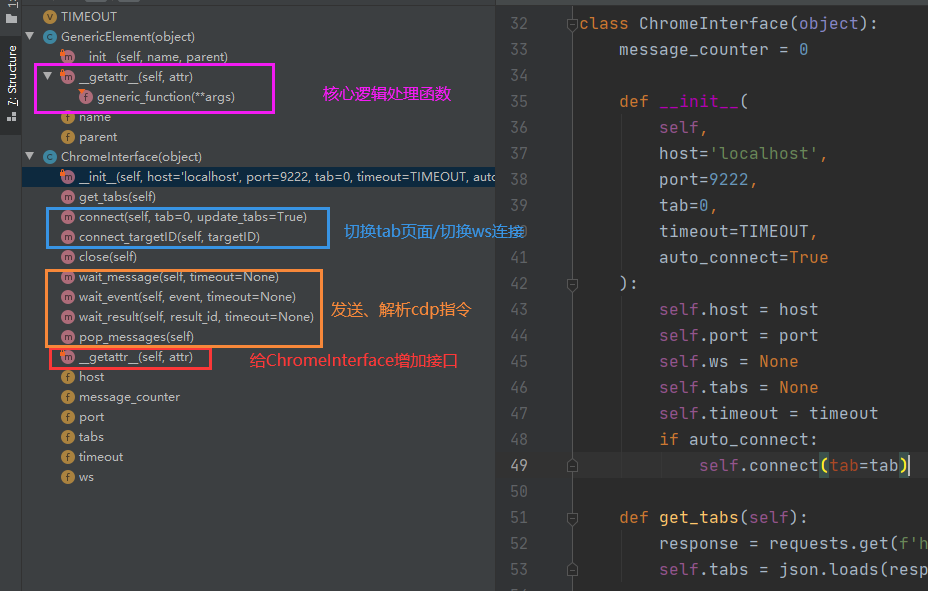Image resolution: width=928 pixels, height=591 pixels.
Task: Click the fold marker on line 53
Action: [x=572, y=570]
